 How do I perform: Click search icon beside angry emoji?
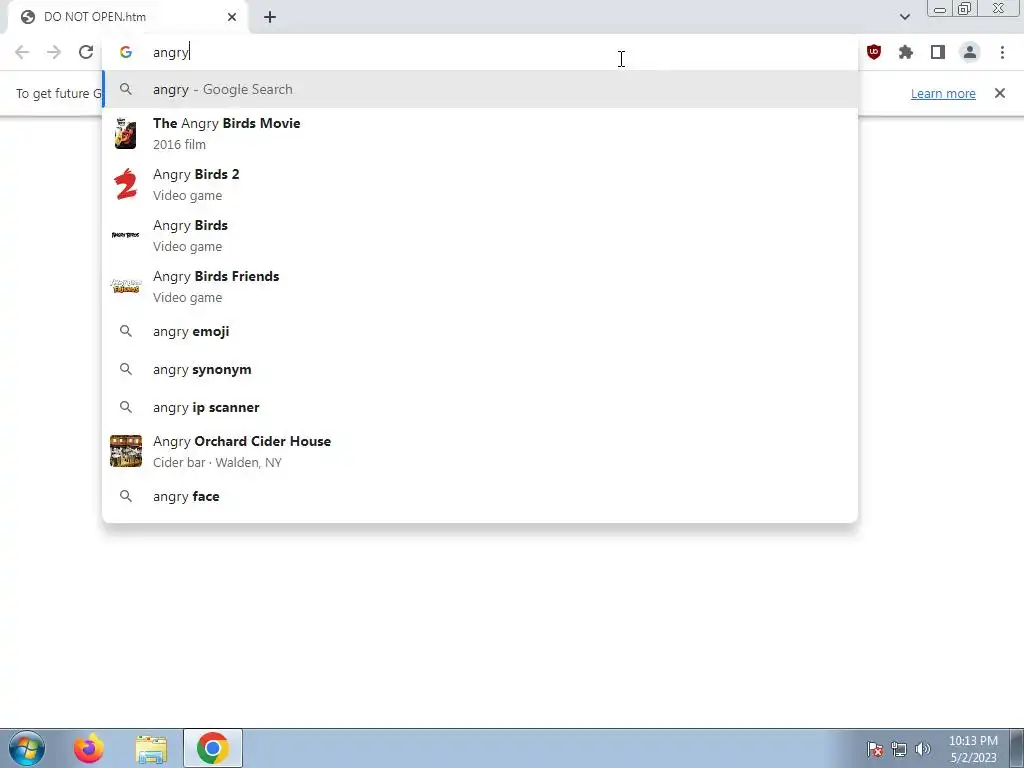click(126, 331)
